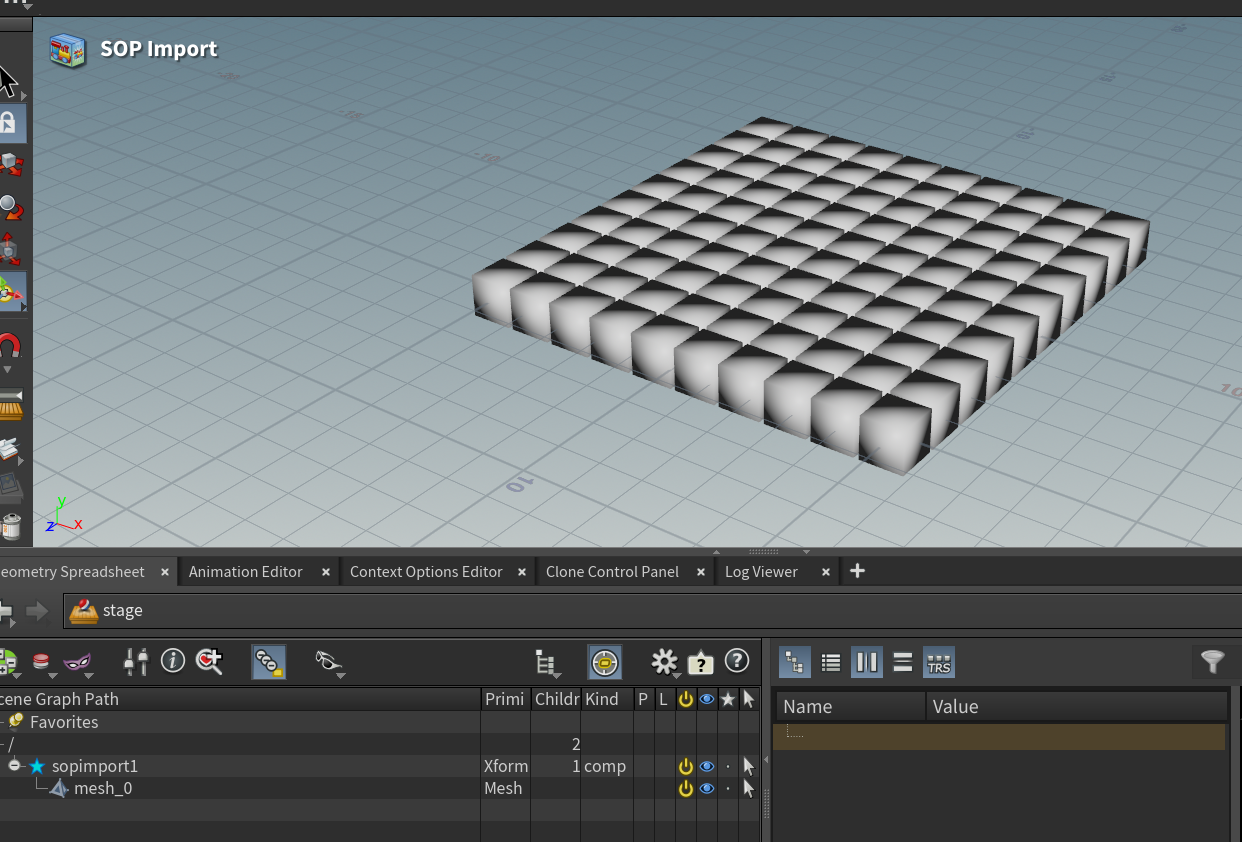Open the Log Viewer tab
The image size is (1242, 842).
[x=761, y=571]
